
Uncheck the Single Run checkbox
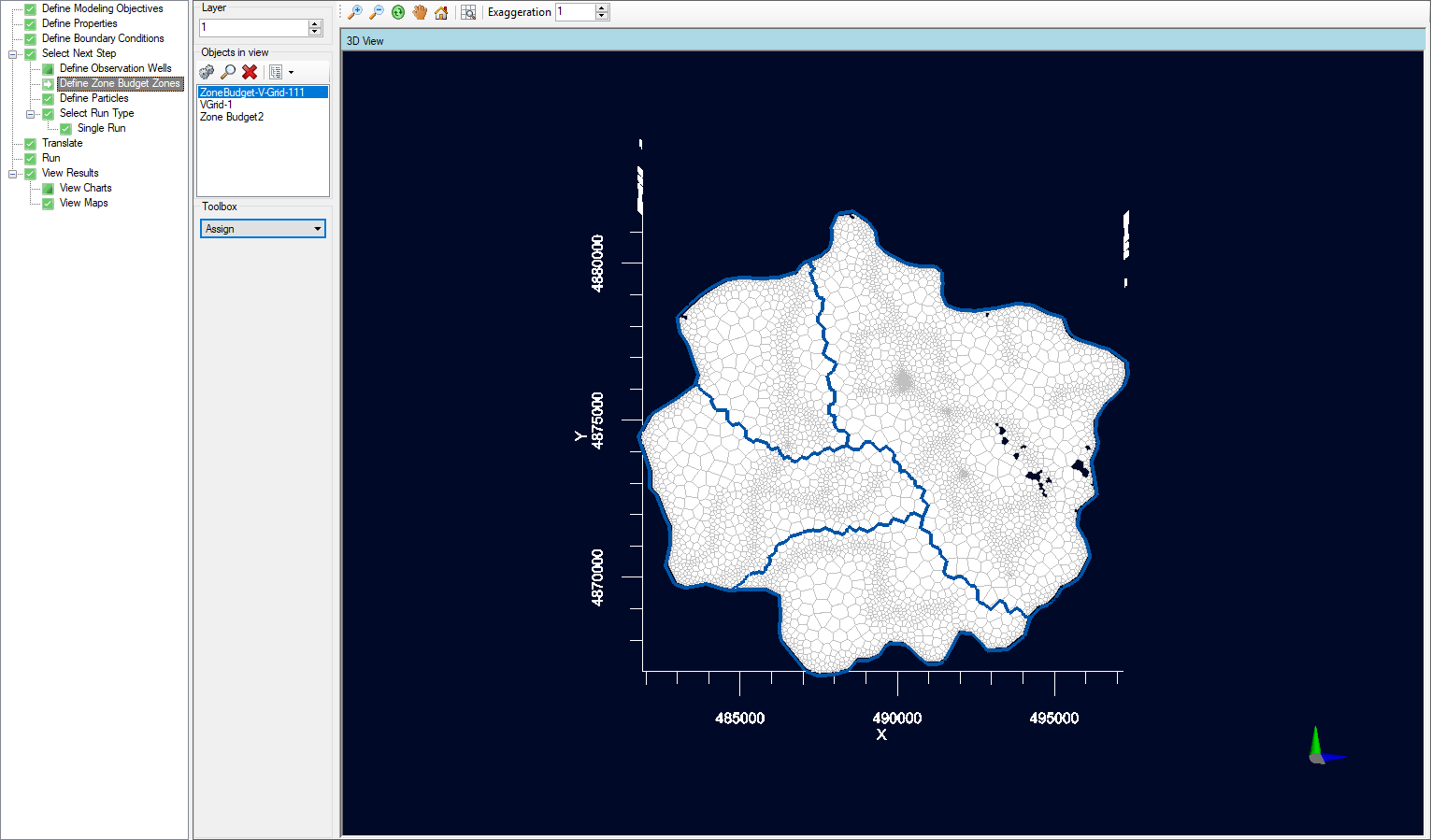[64, 128]
